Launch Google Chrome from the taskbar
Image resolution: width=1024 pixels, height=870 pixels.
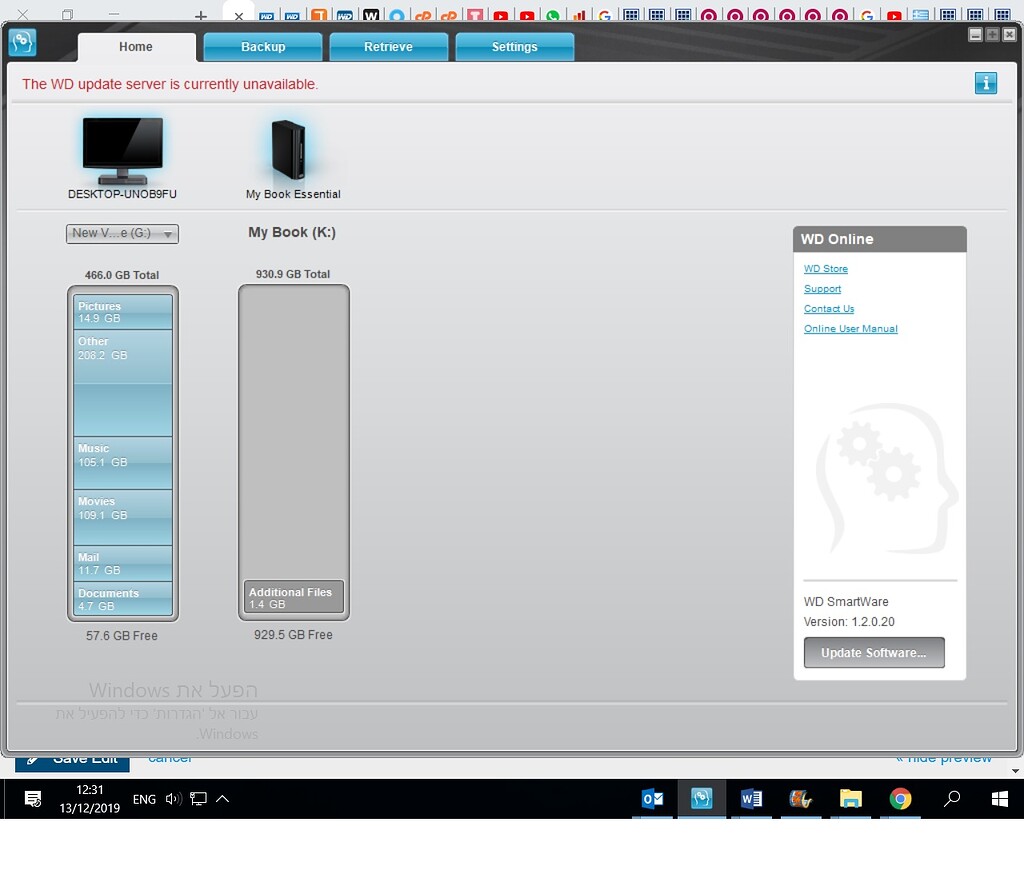click(900, 799)
